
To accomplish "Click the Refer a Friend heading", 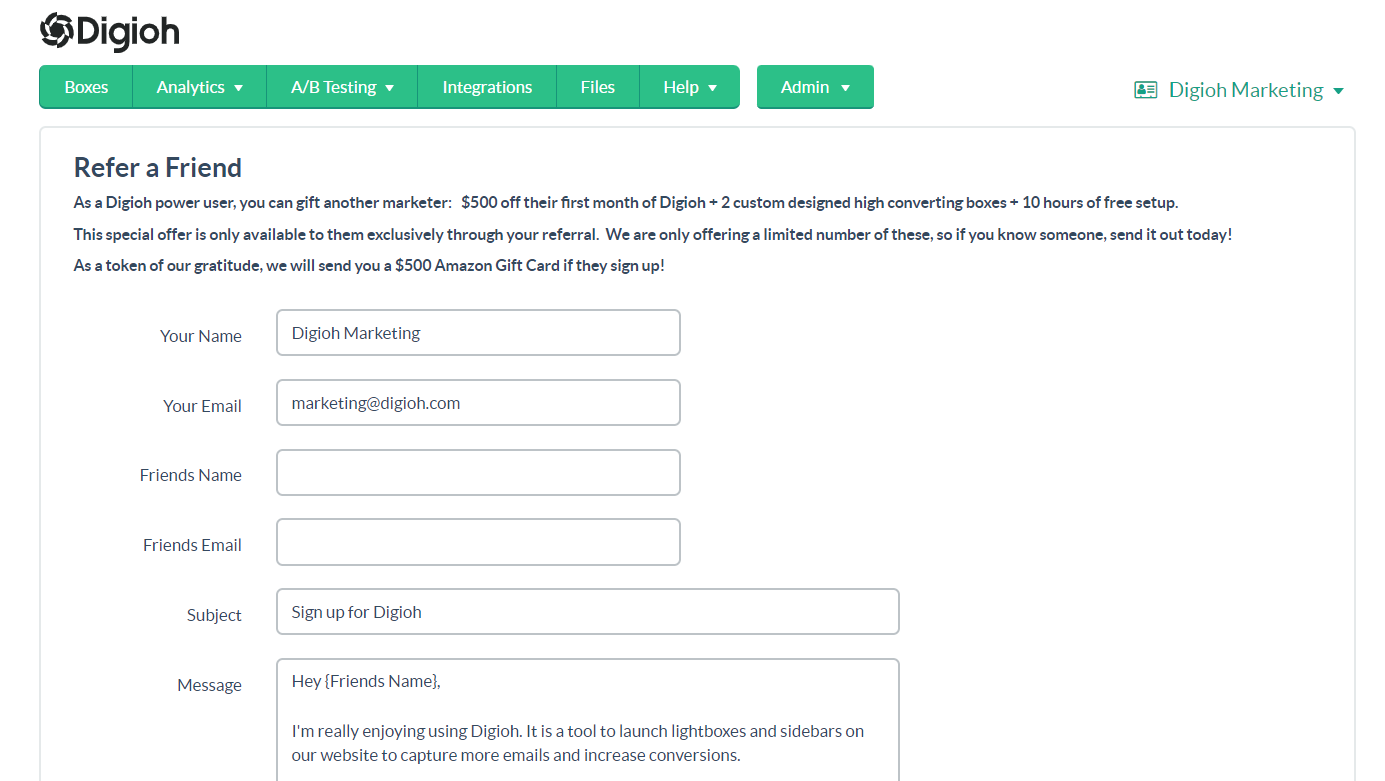I will pos(158,167).
